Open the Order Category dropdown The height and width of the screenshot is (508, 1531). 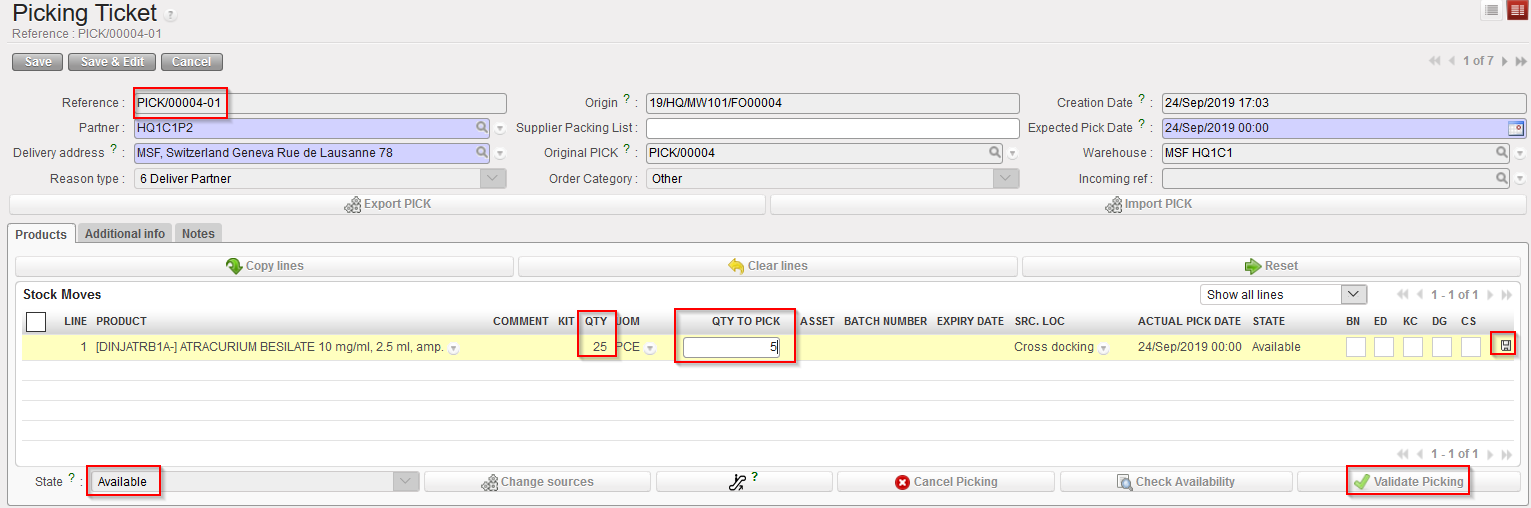[x=1006, y=179]
